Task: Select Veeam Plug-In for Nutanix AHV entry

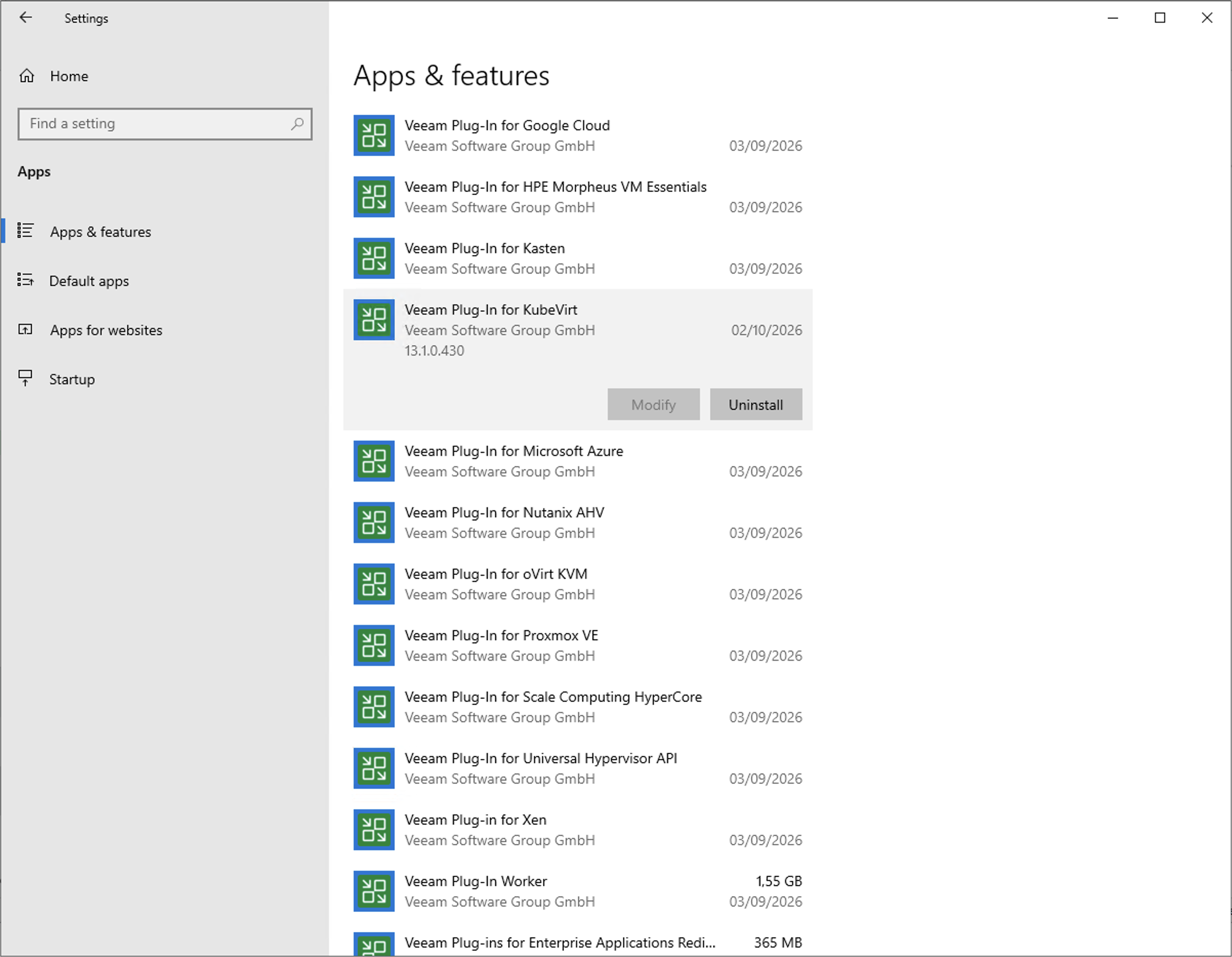Action: coord(578,522)
